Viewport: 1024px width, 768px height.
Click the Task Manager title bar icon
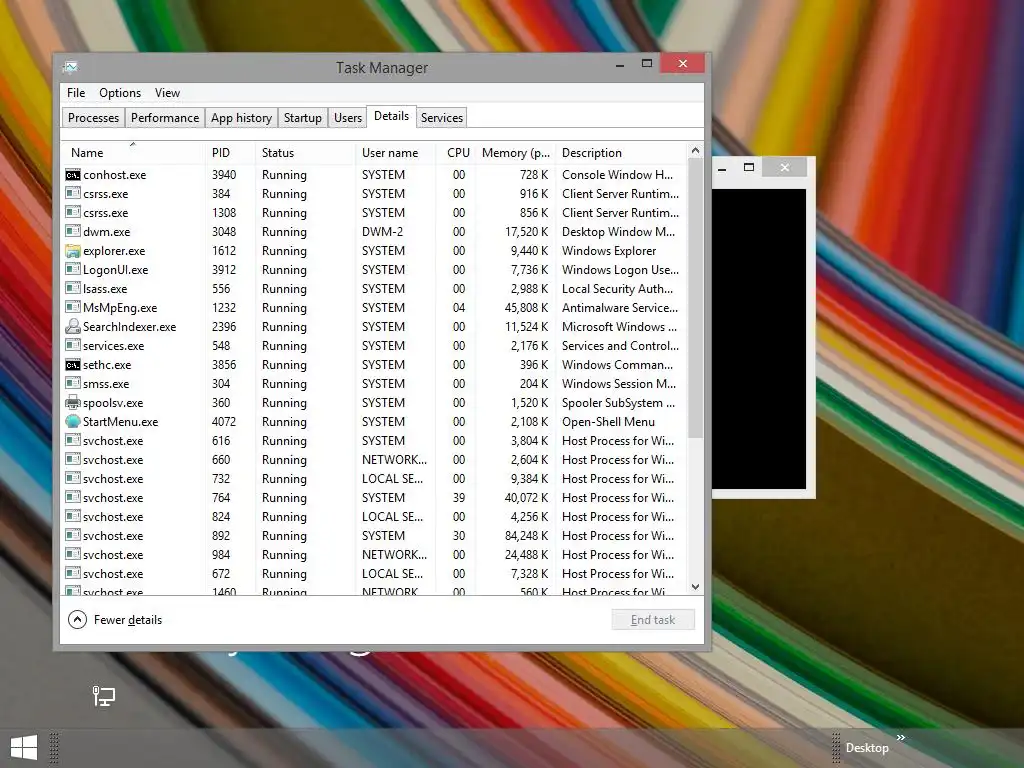click(71, 67)
